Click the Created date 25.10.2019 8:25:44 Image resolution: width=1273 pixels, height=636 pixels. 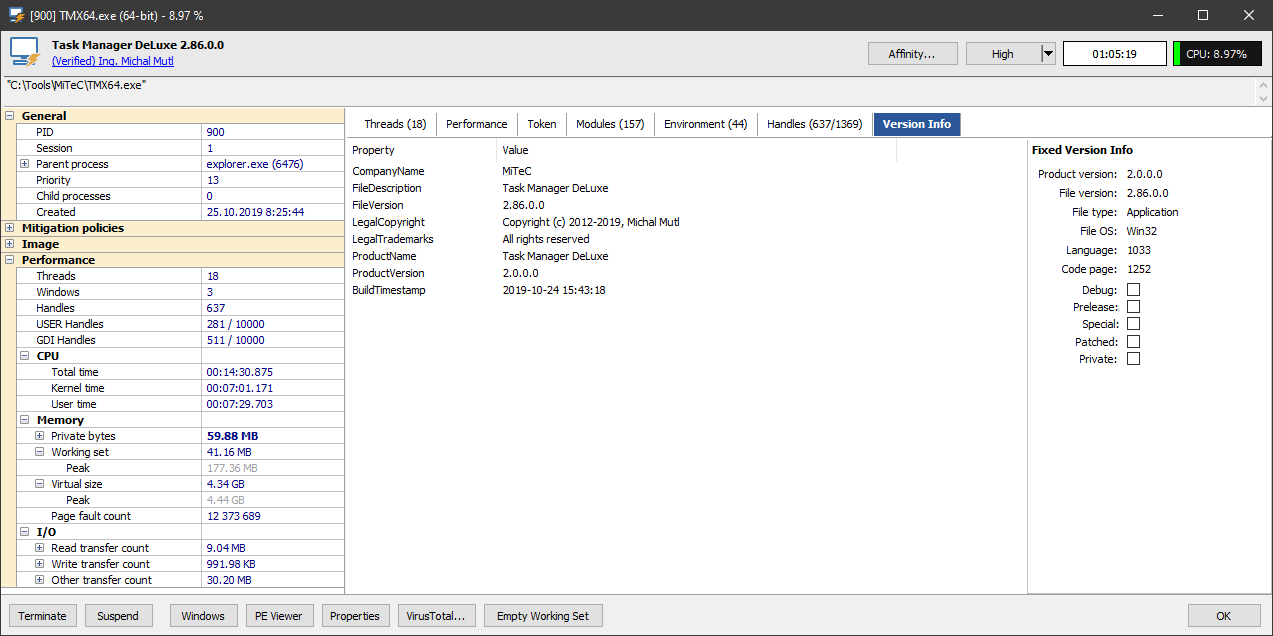(256, 212)
